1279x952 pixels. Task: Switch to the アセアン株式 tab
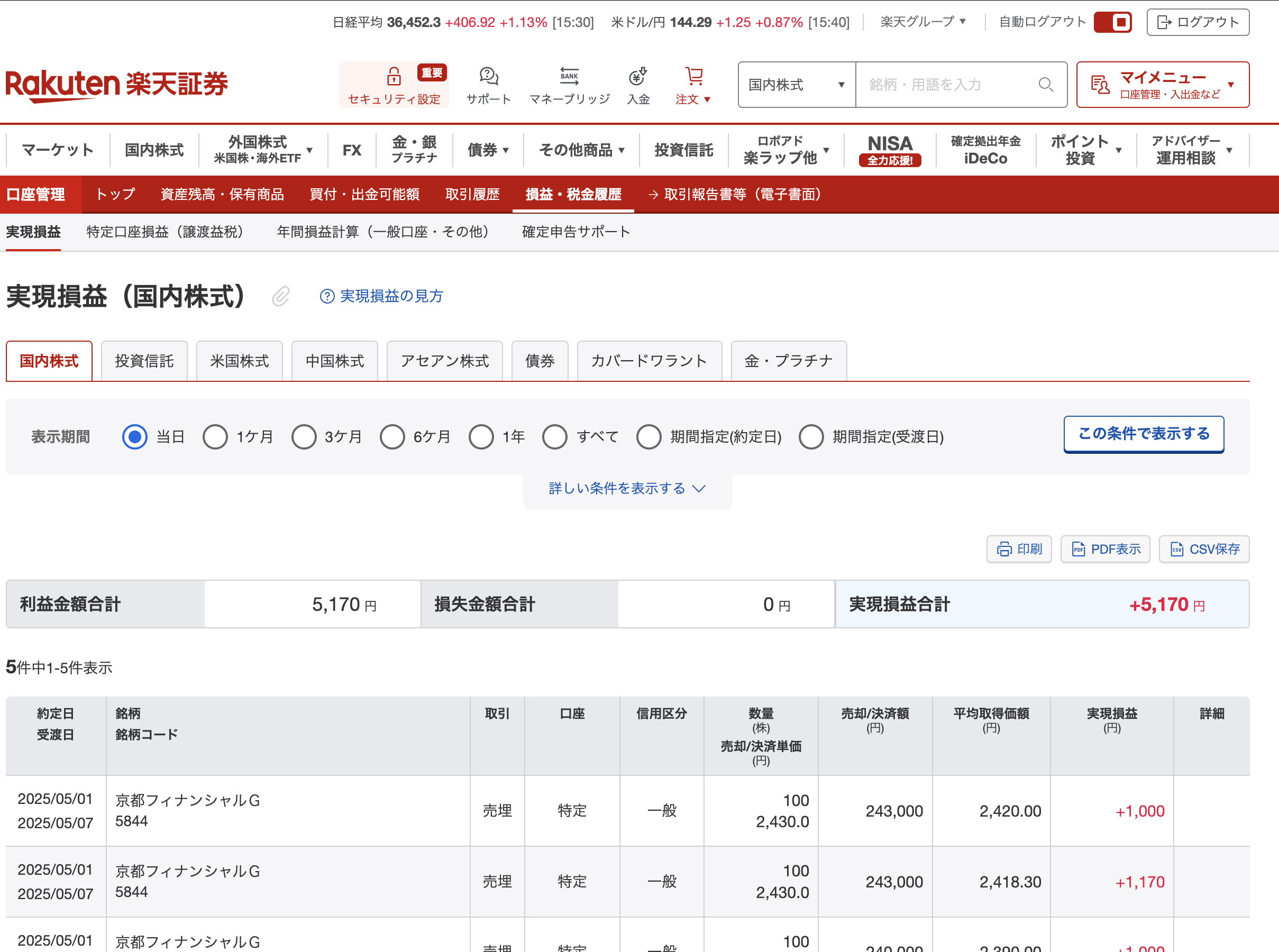tap(444, 361)
